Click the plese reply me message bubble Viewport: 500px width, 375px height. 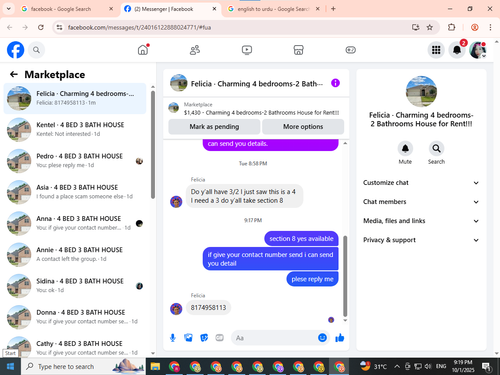312,279
